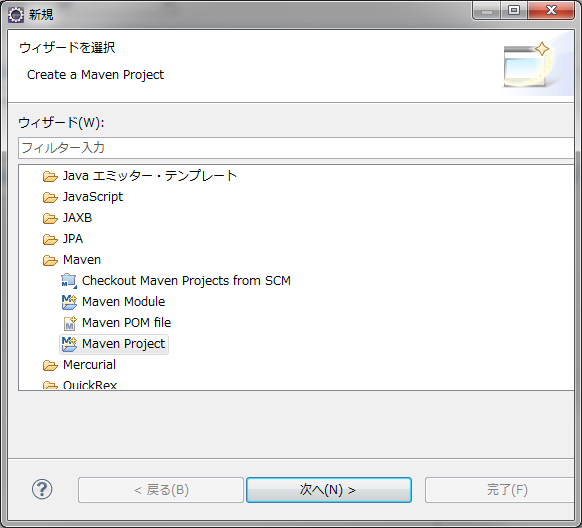Select Maven Module wizard entry
The width and height of the screenshot is (582, 528).
(x=123, y=302)
